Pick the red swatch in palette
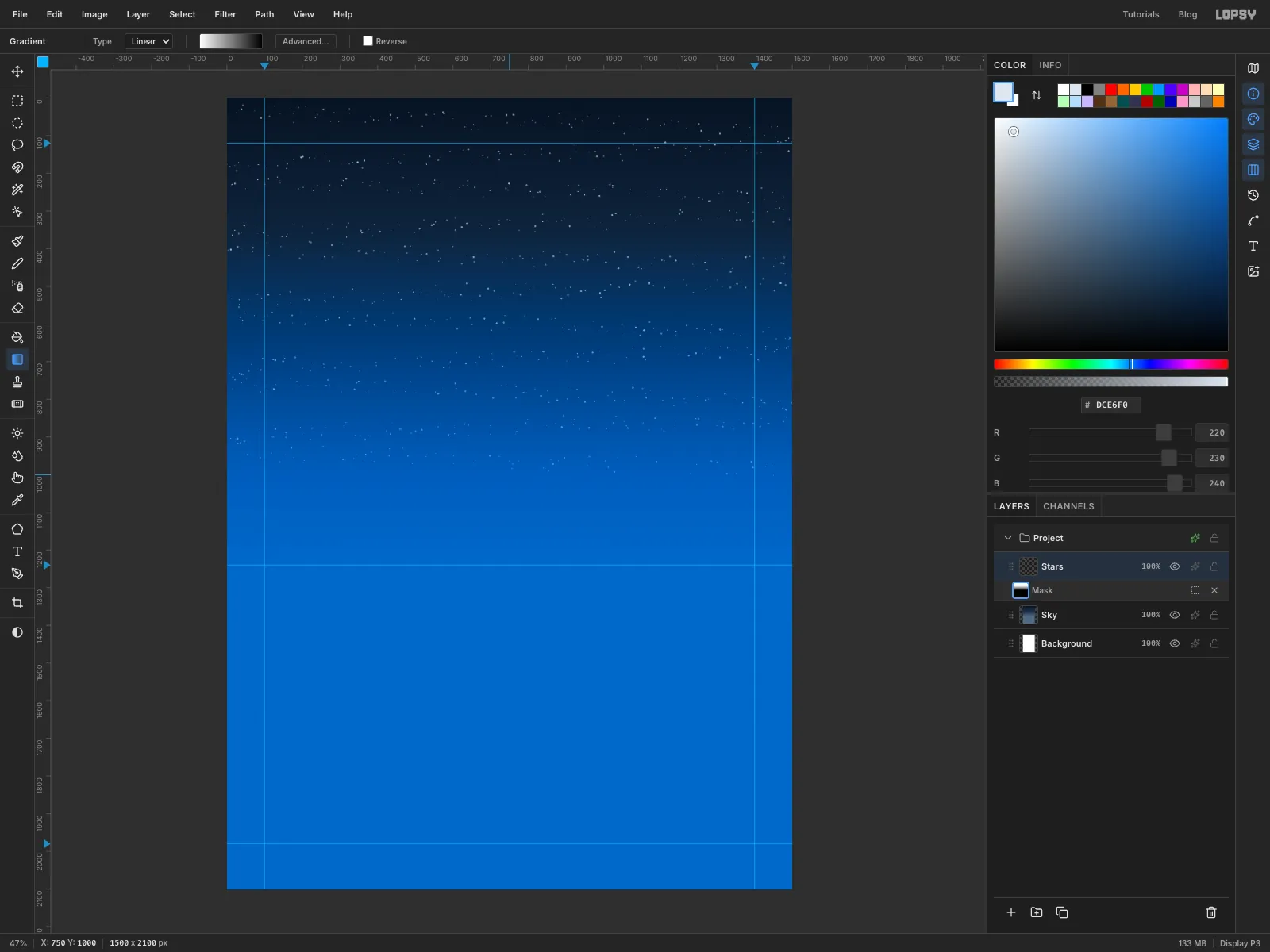 click(1111, 90)
